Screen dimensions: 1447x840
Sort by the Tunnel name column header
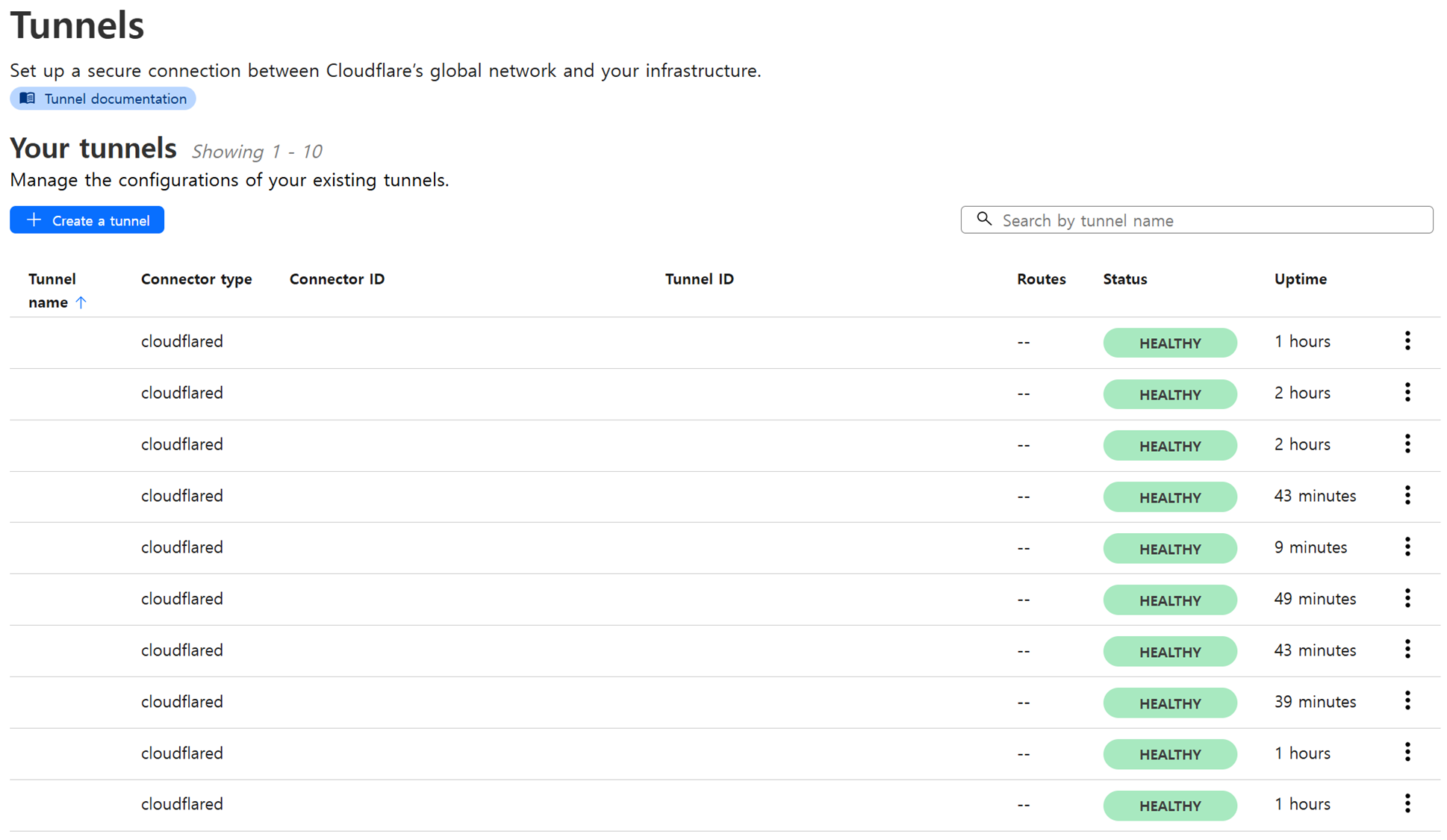[52, 290]
